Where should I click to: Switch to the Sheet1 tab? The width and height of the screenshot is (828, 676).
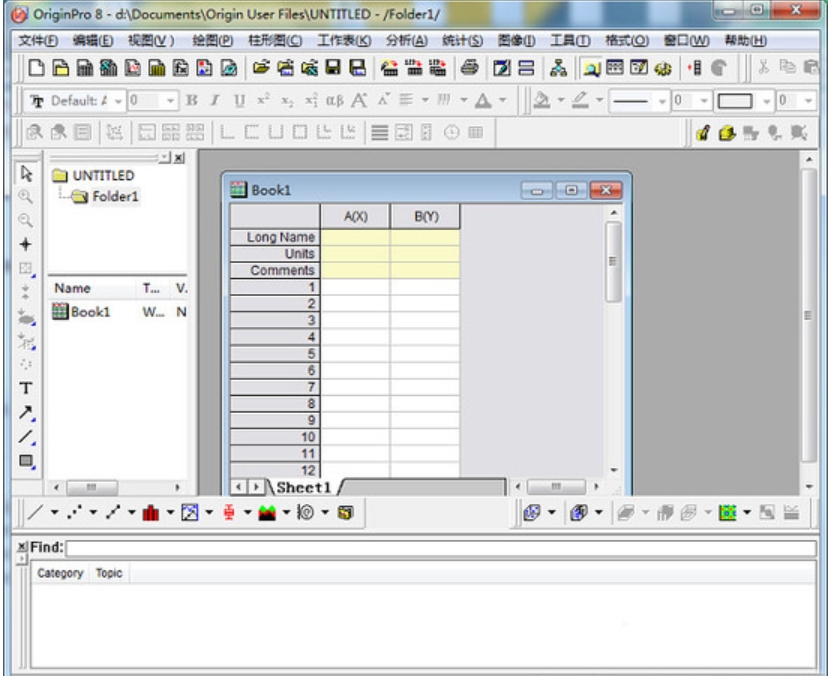(x=304, y=487)
